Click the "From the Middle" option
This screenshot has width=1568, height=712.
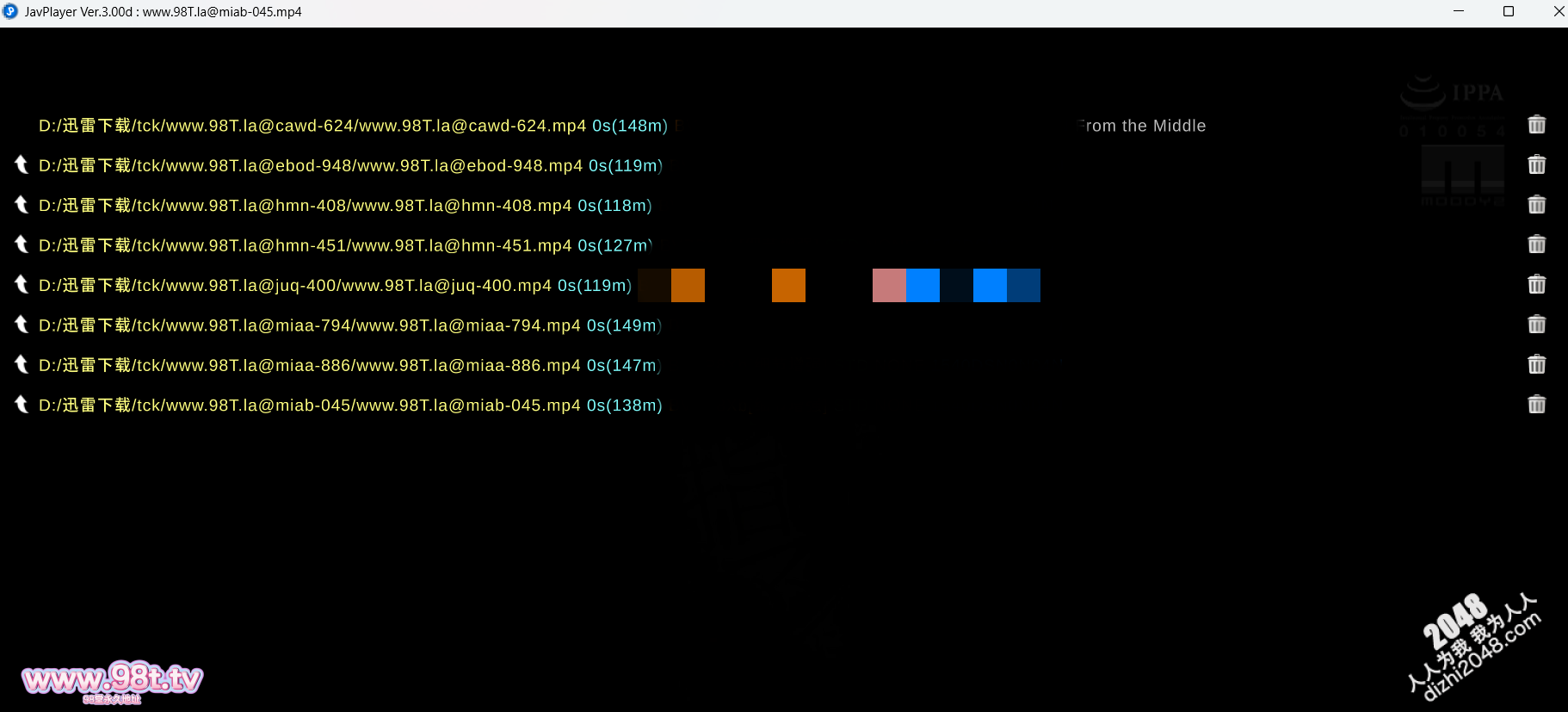coord(1141,126)
